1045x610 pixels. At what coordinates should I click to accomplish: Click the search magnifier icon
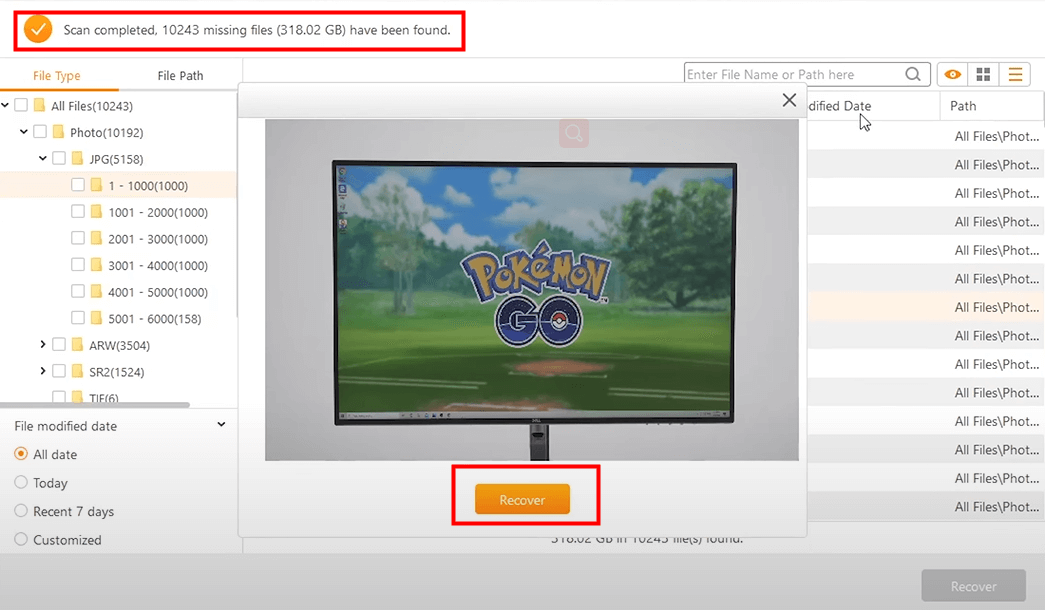[912, 73]
